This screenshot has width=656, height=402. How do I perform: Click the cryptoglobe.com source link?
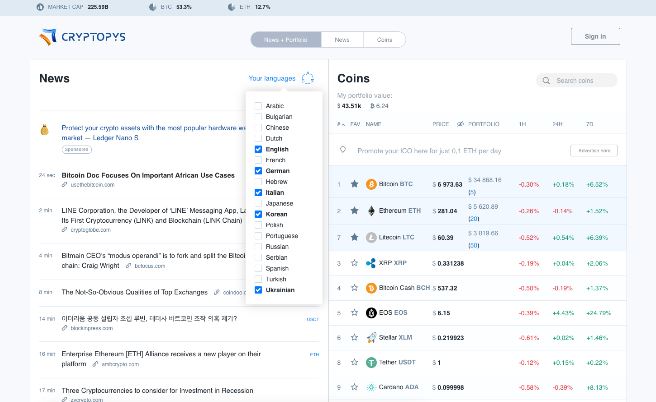click(x=90, y=230)
